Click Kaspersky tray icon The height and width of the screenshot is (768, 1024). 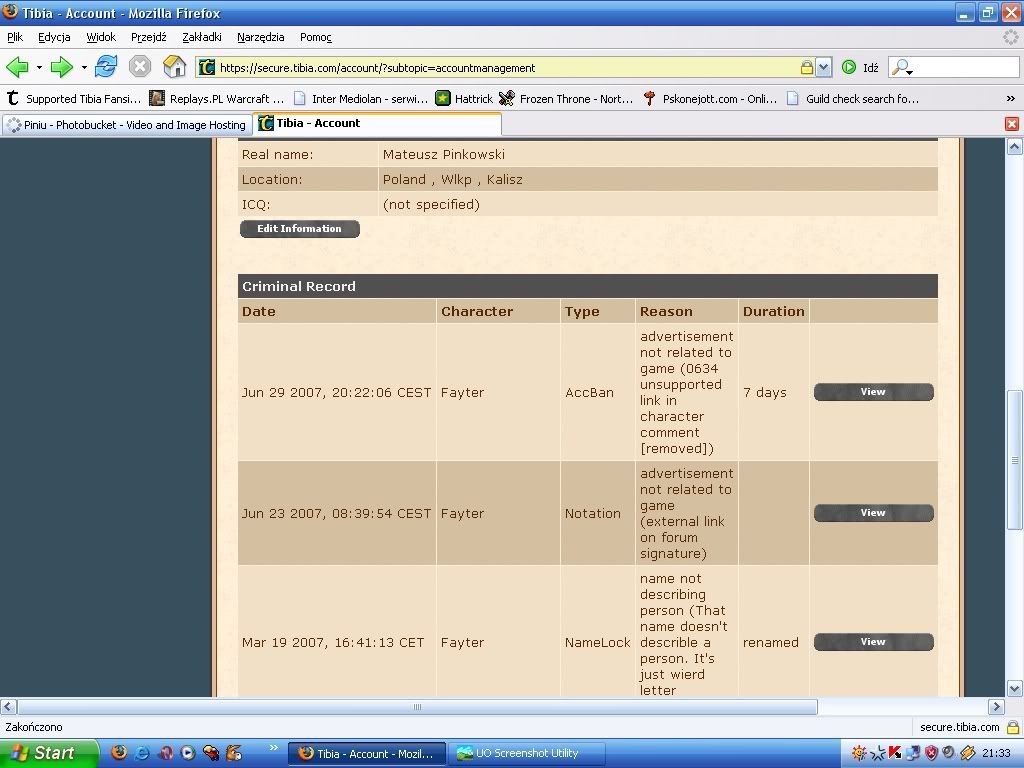click(x=895, y=752)
